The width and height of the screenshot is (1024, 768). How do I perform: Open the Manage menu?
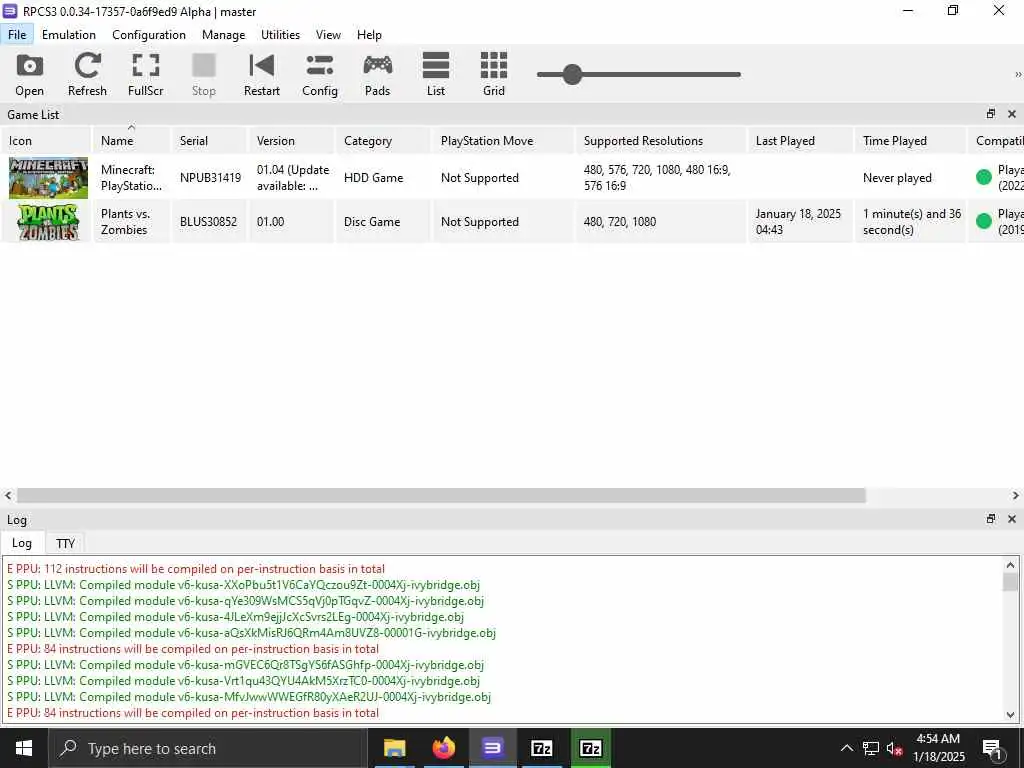click(223, 35)
